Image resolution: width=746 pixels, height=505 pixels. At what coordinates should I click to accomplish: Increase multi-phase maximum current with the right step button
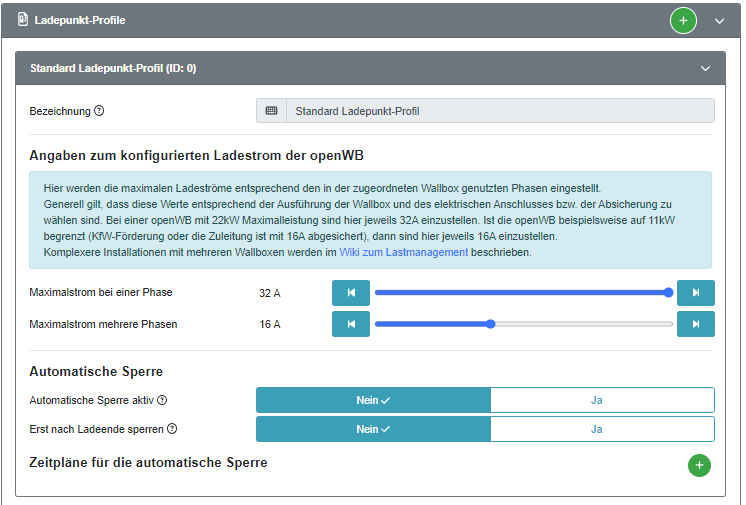click(x=696, y=324)
